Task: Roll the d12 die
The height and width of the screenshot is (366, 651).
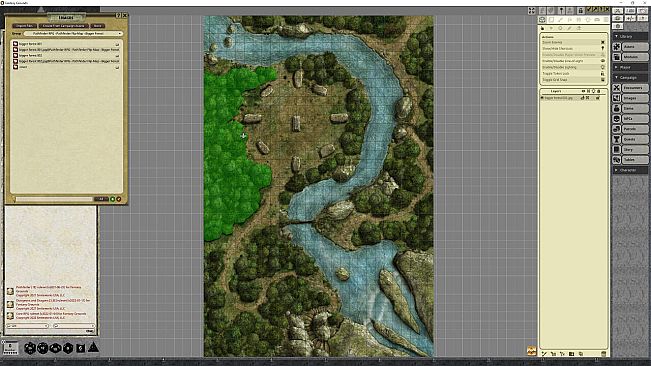Action: 43,348
